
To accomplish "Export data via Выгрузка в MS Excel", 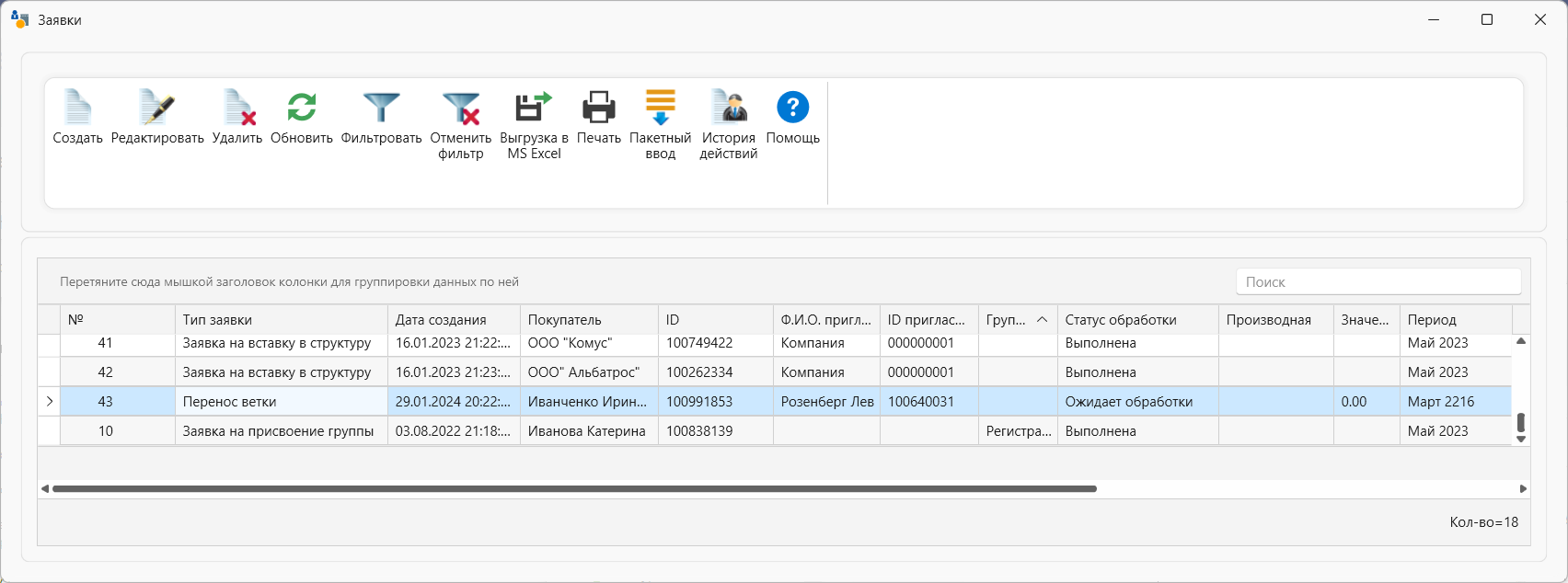I will 534,125.
